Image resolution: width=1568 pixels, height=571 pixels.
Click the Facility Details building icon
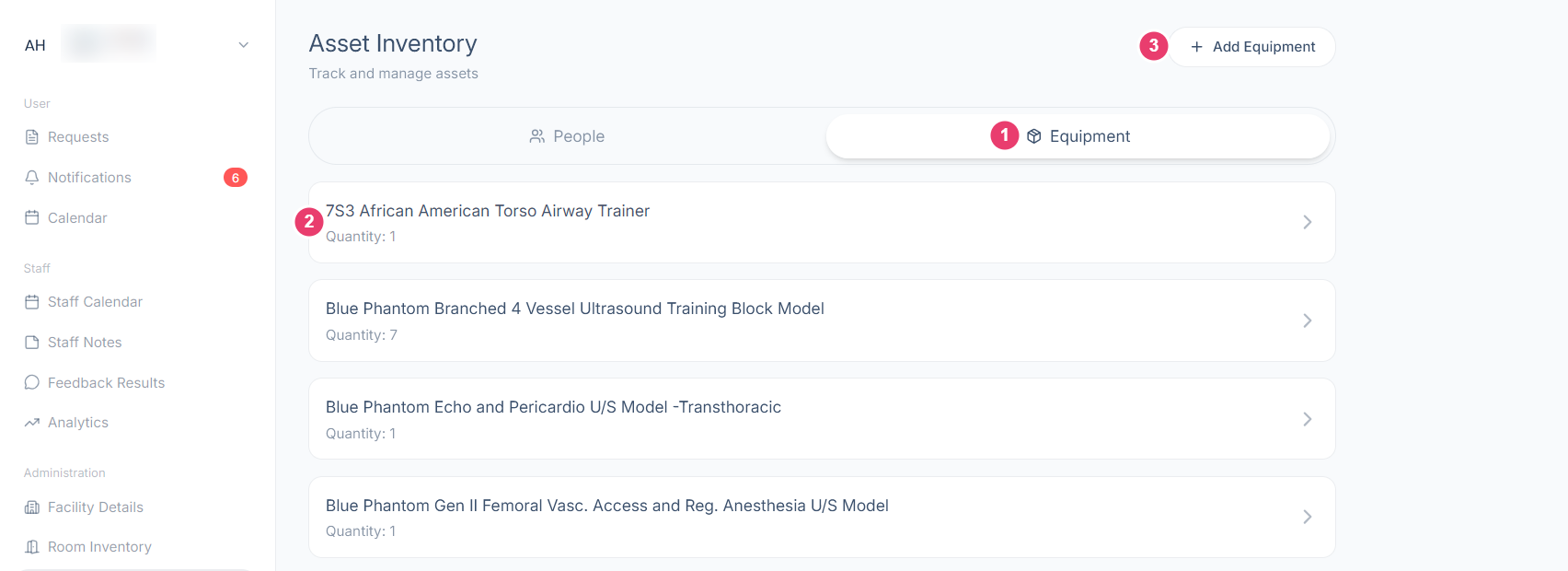point(32,507)
